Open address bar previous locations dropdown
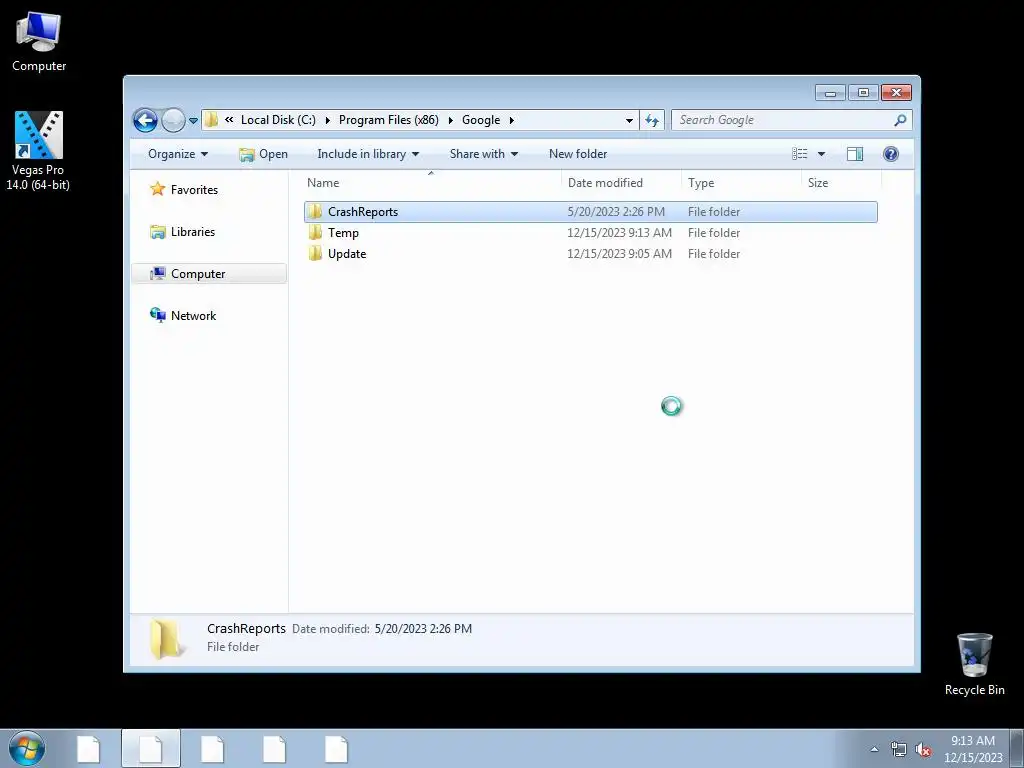 (x=629, y=120)
